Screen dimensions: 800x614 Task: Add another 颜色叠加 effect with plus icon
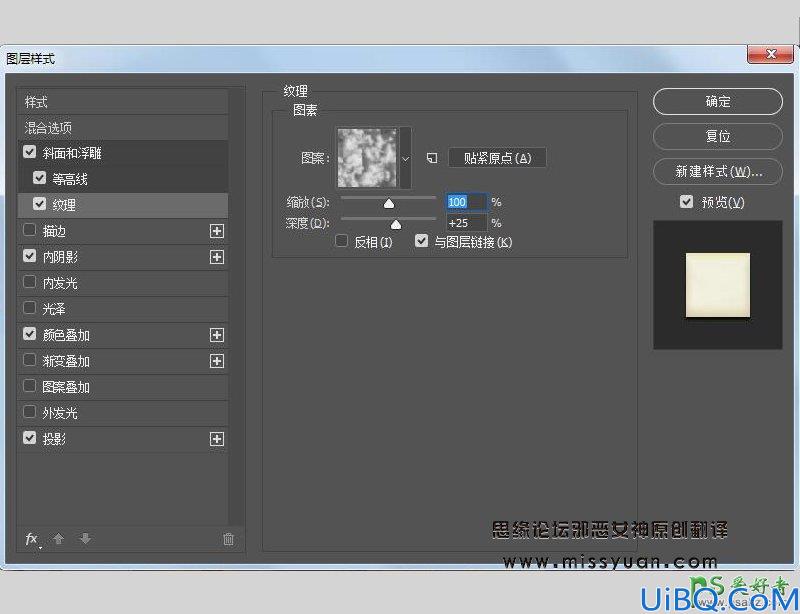pos(217,335)
